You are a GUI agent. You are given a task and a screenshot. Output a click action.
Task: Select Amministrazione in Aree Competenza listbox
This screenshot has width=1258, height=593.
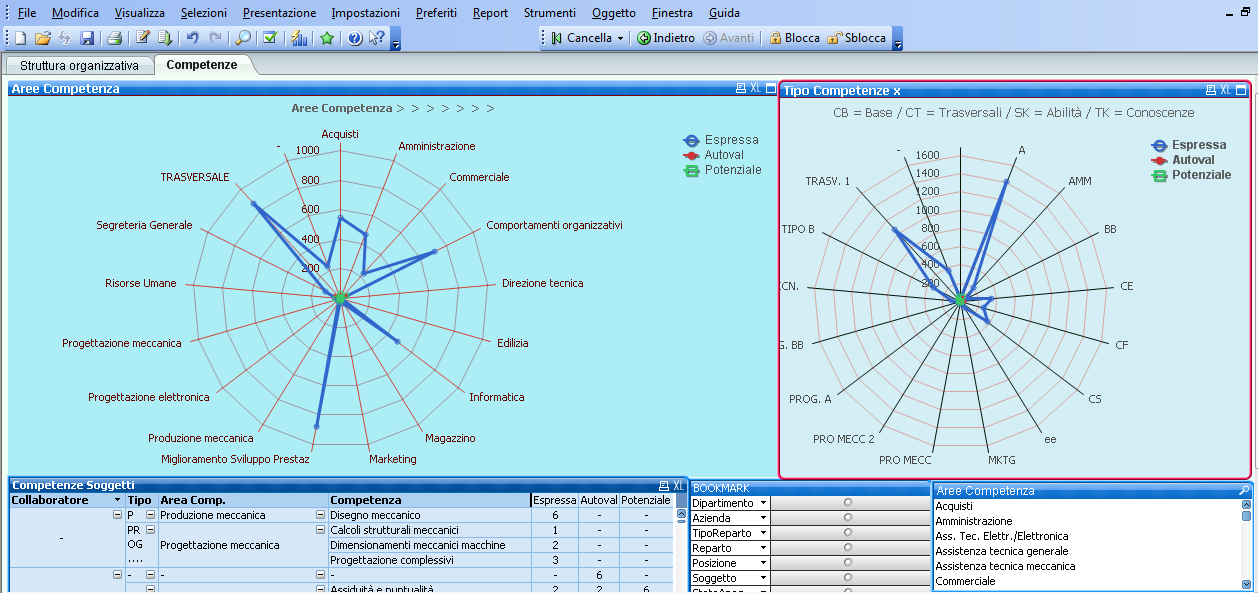pos(1087,521)
